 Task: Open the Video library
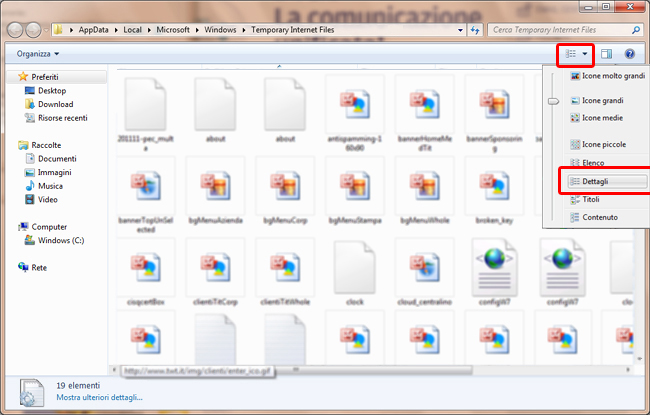48,200
